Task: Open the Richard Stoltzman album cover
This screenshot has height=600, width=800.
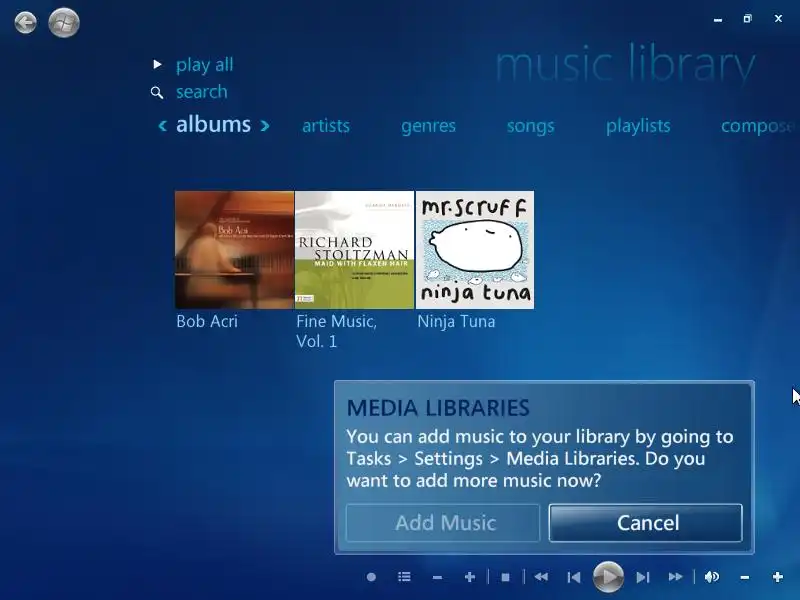Action: click(355, 250)
